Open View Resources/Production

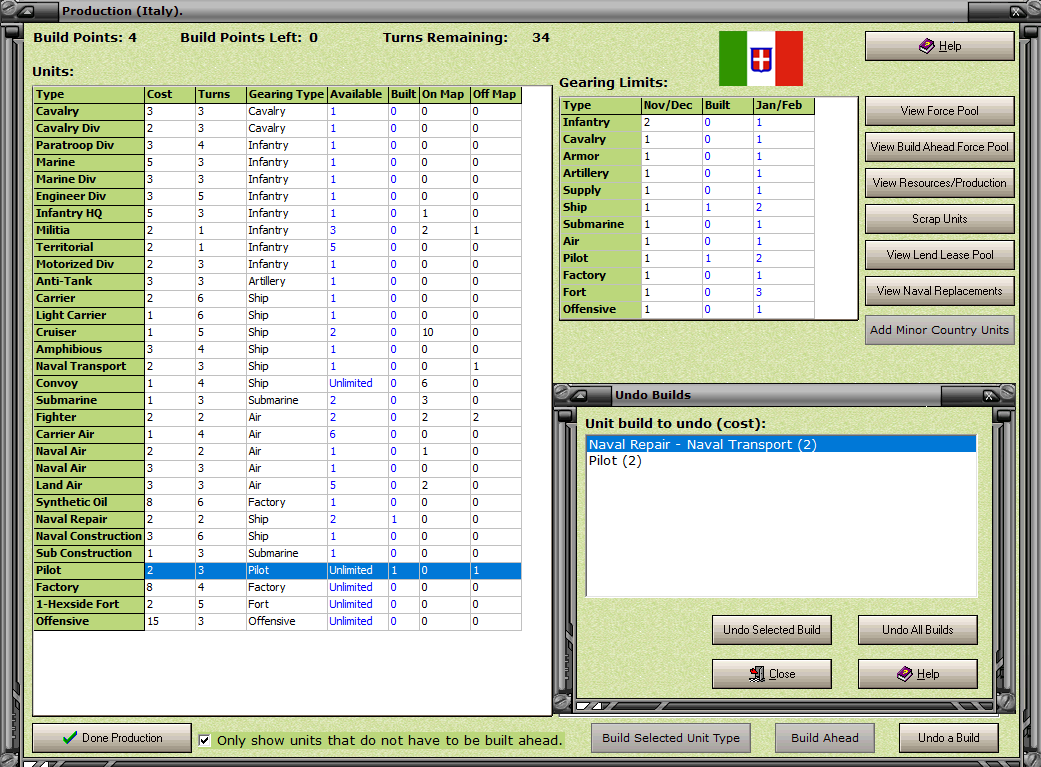(939, 183)
